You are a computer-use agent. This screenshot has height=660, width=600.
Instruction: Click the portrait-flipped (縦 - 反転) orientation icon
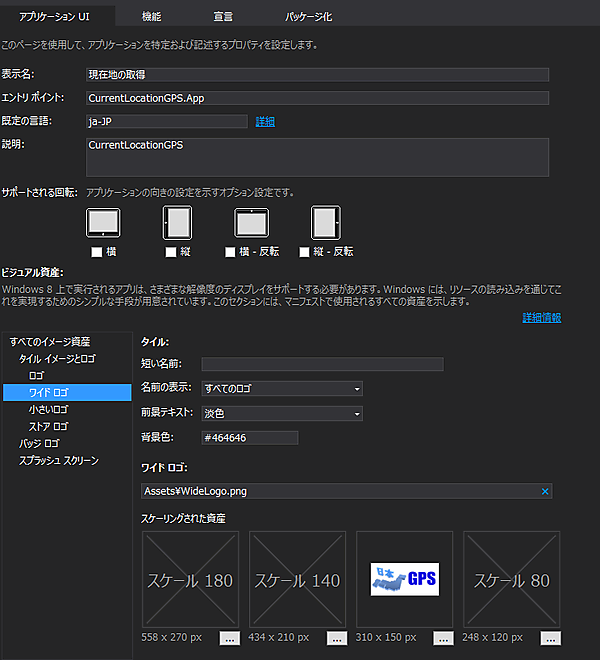coord(325,222)
